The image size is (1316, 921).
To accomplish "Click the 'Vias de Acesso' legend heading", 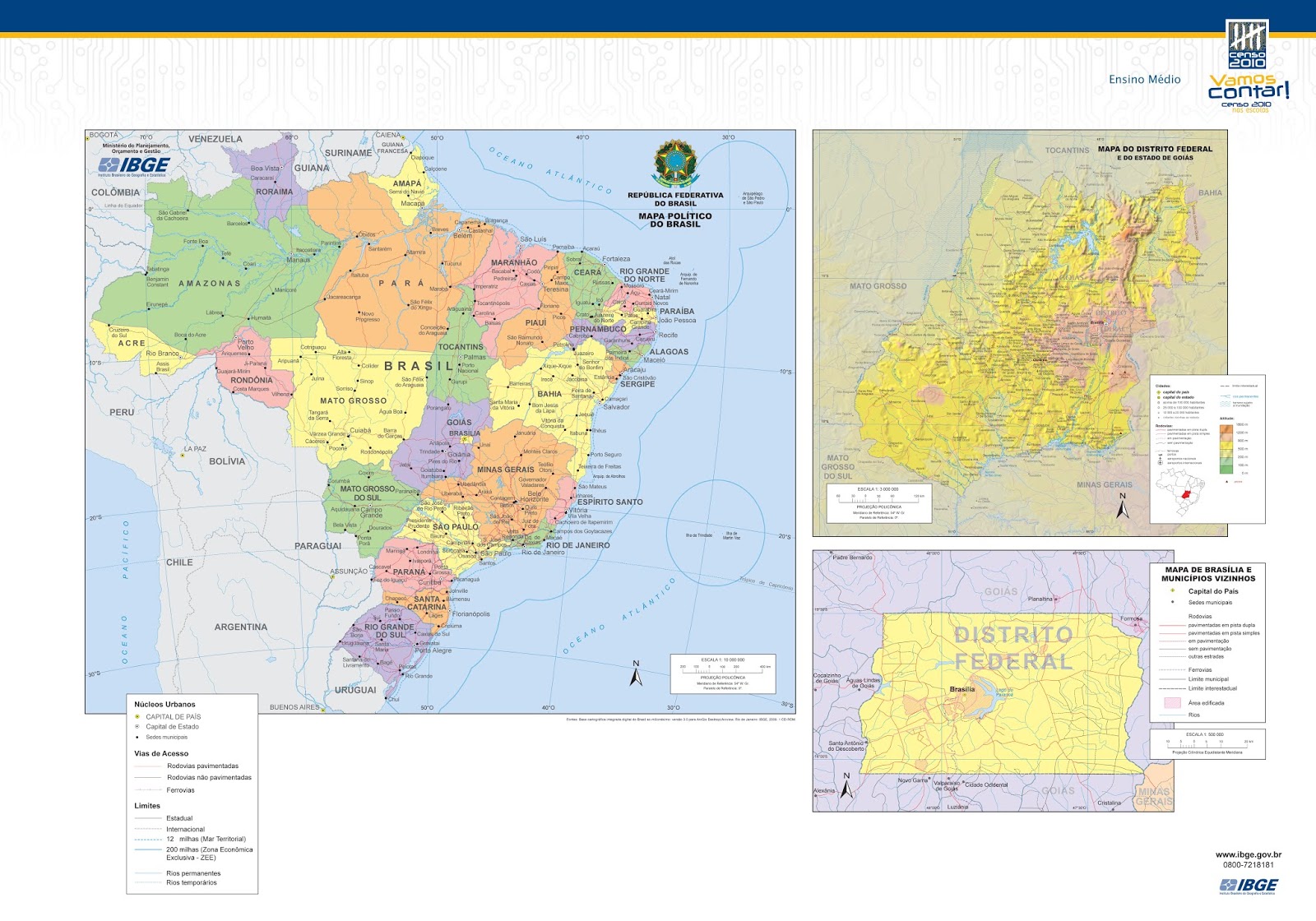I will (161, 753).
